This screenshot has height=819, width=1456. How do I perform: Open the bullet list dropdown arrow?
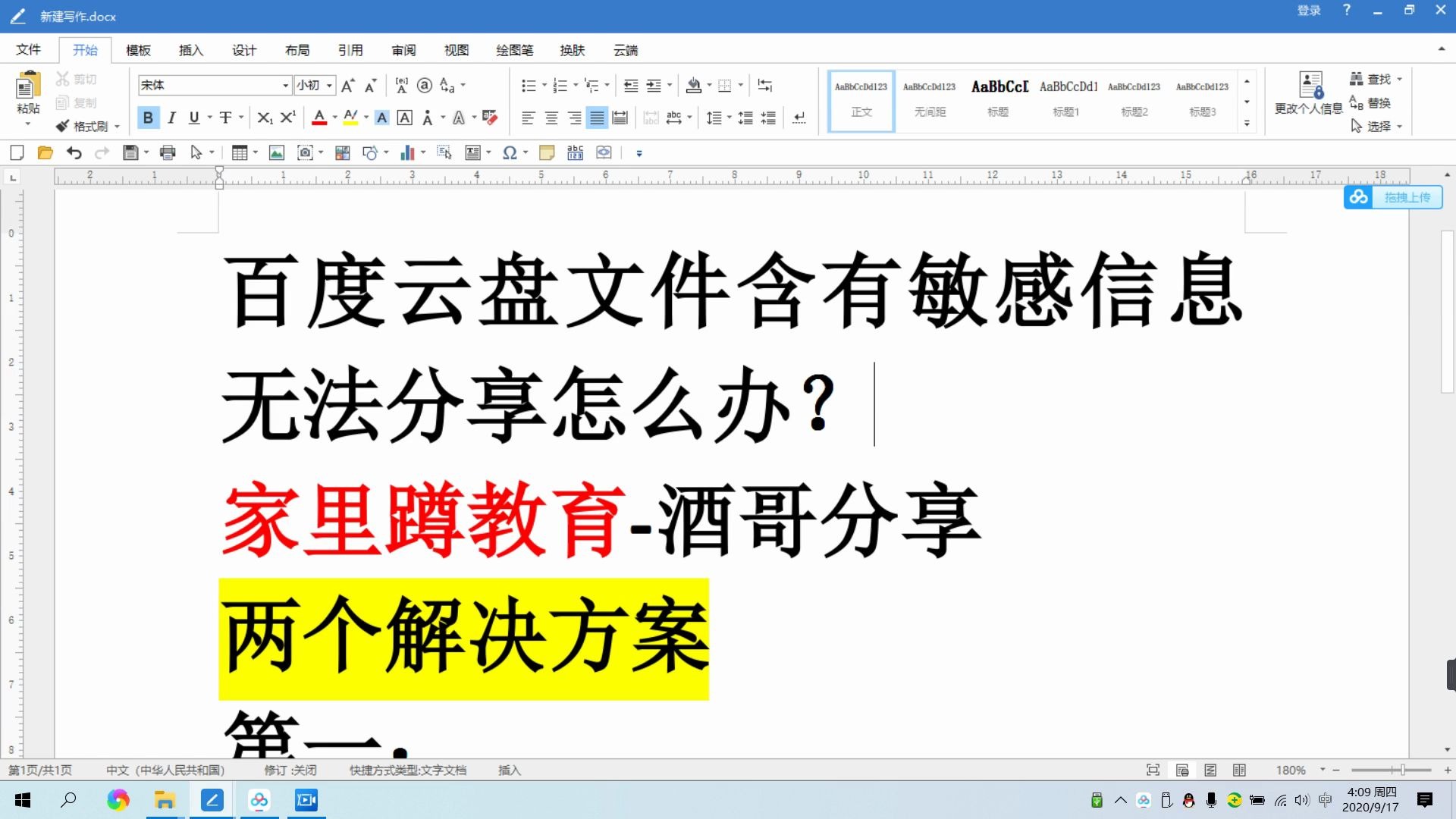544,86
